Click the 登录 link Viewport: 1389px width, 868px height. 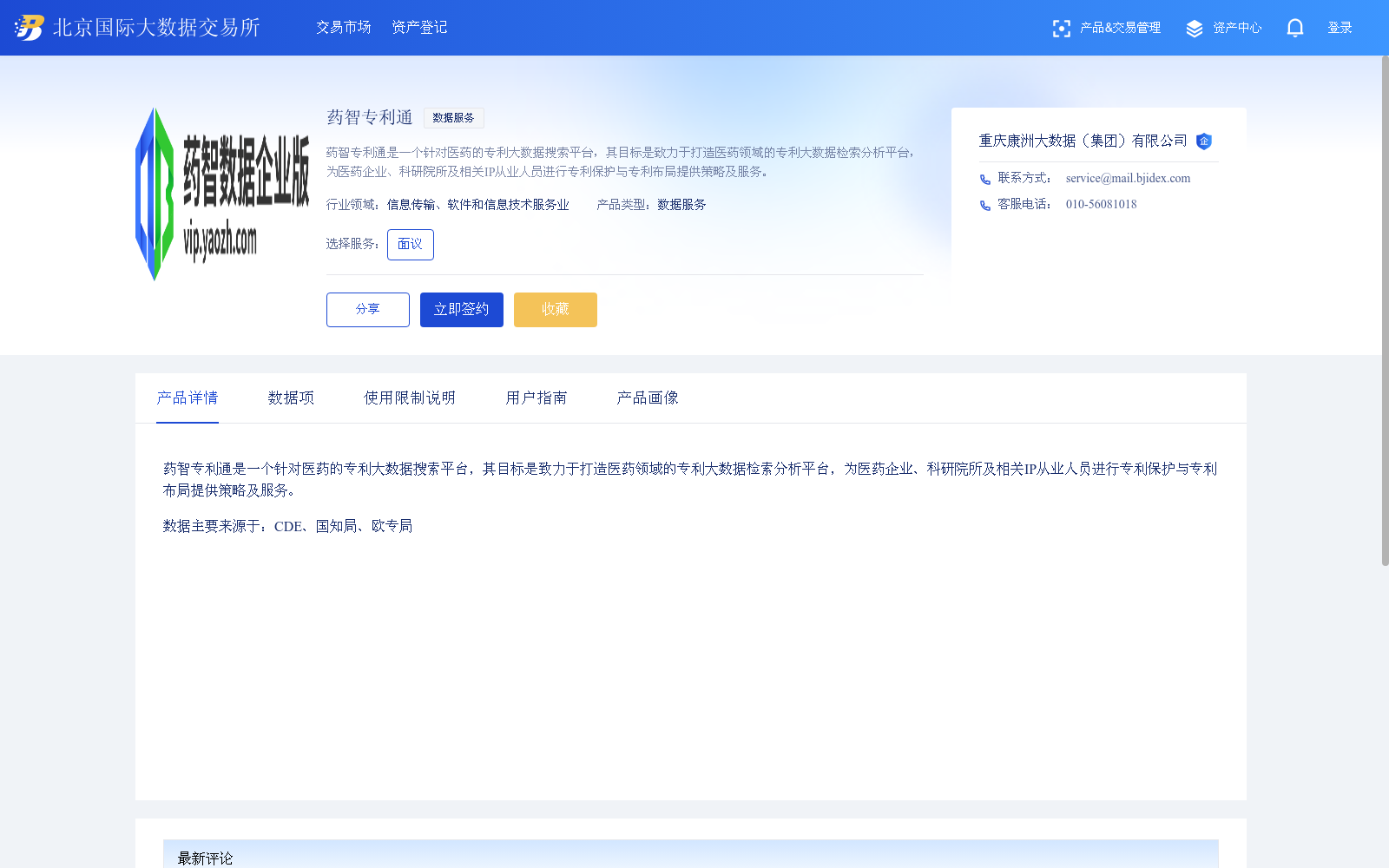[1340, 28]
